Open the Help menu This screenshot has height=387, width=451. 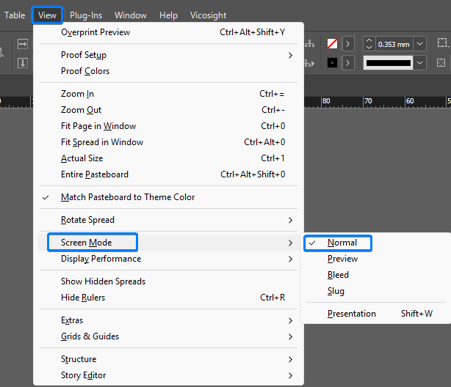[x=168, y=15]
